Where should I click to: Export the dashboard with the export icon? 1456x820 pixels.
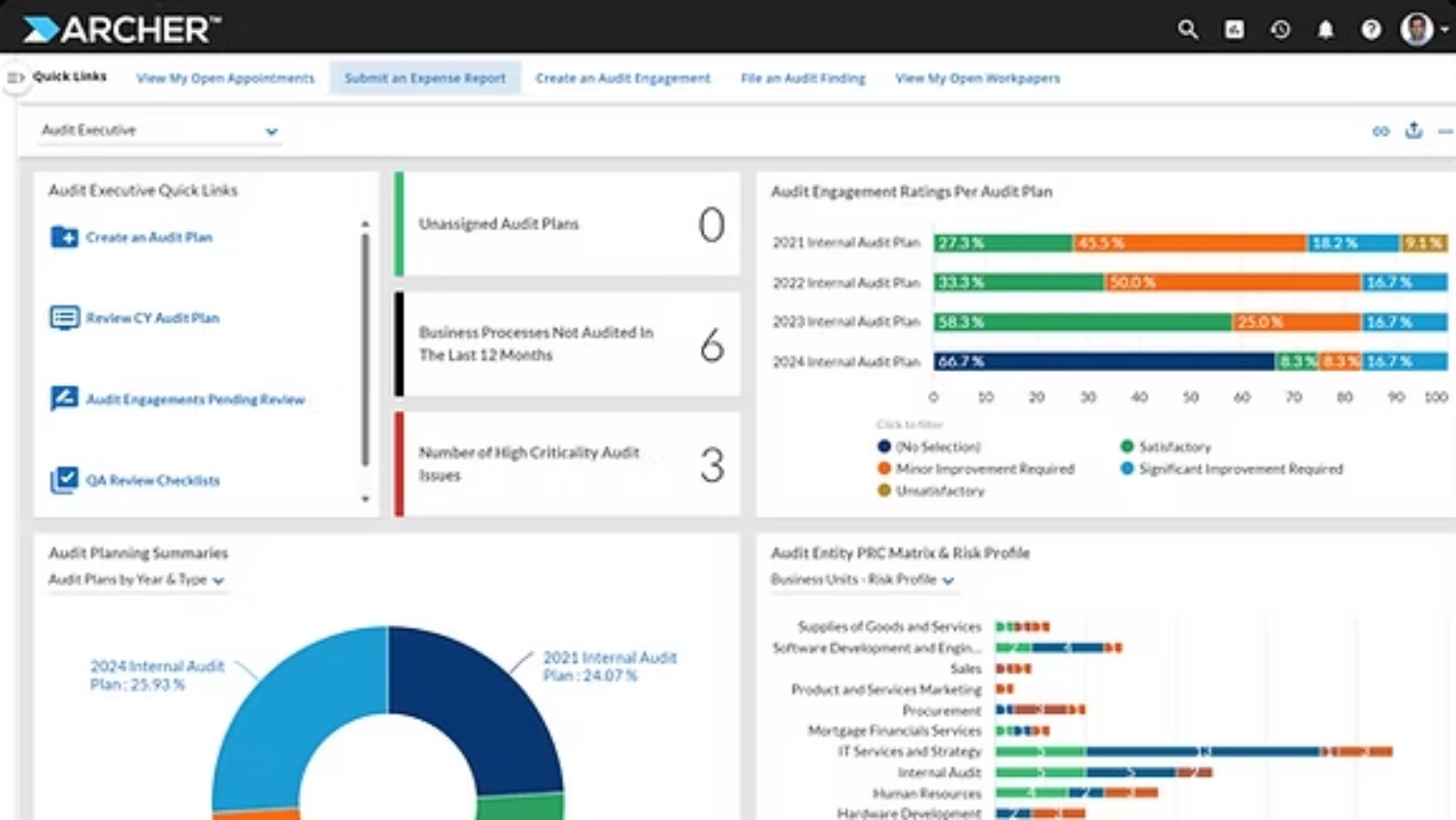point(1413,130)
